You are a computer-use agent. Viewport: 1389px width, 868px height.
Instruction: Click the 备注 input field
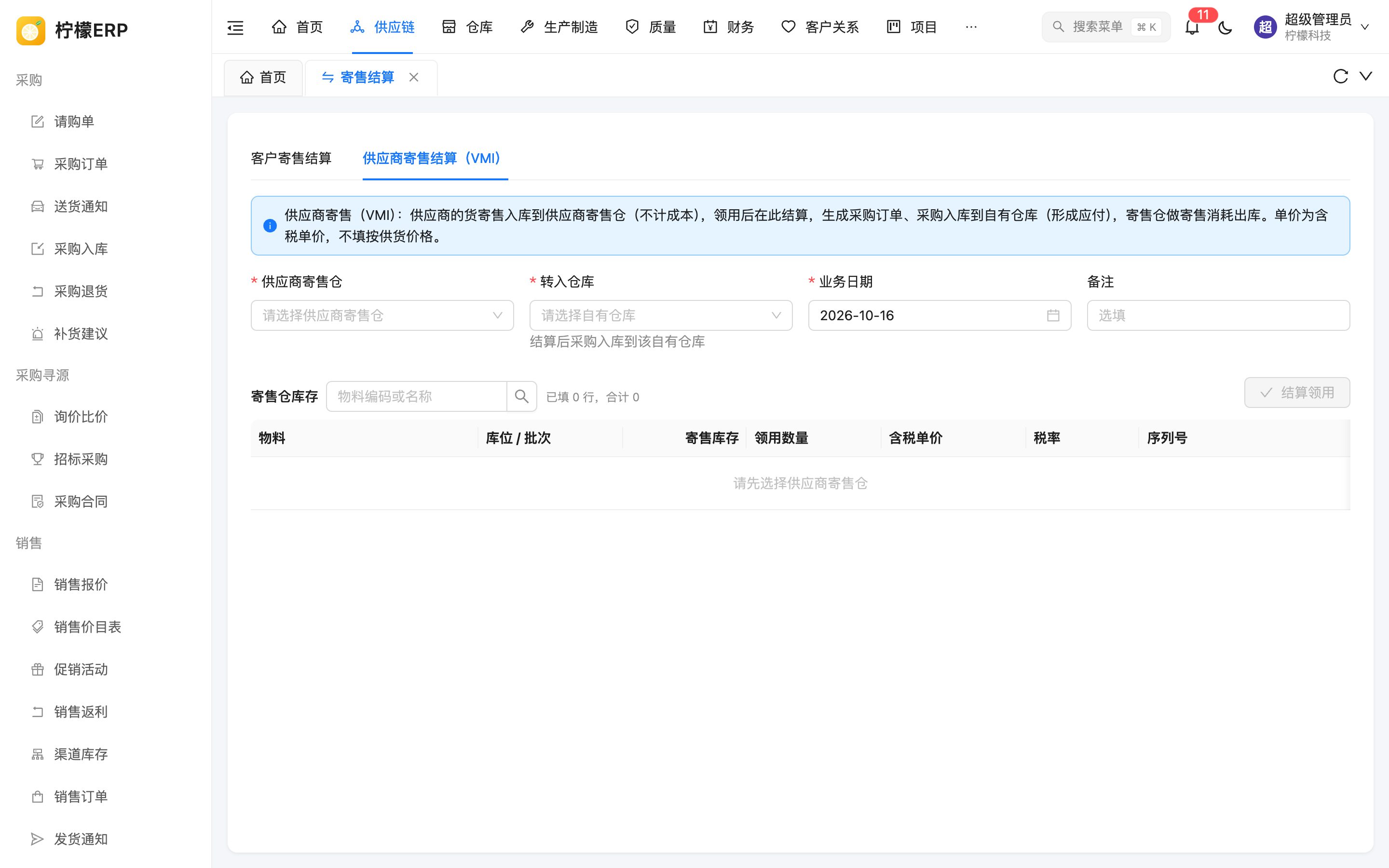click(x=1218, y=315)
